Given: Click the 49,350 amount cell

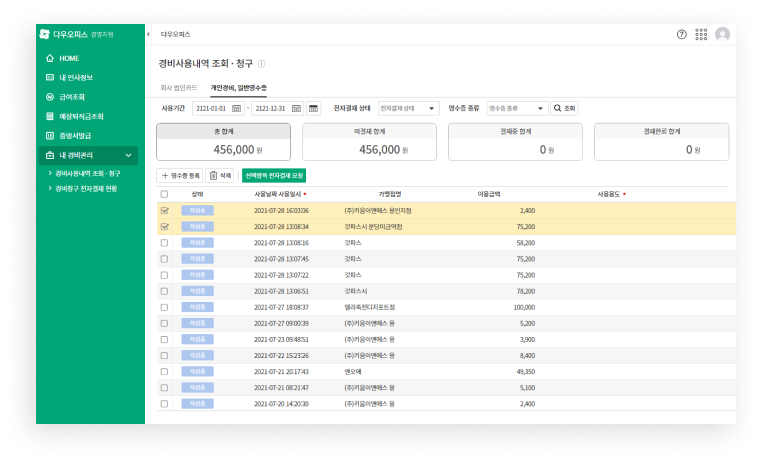Looking at the screenshot, I should coord(526,372).
